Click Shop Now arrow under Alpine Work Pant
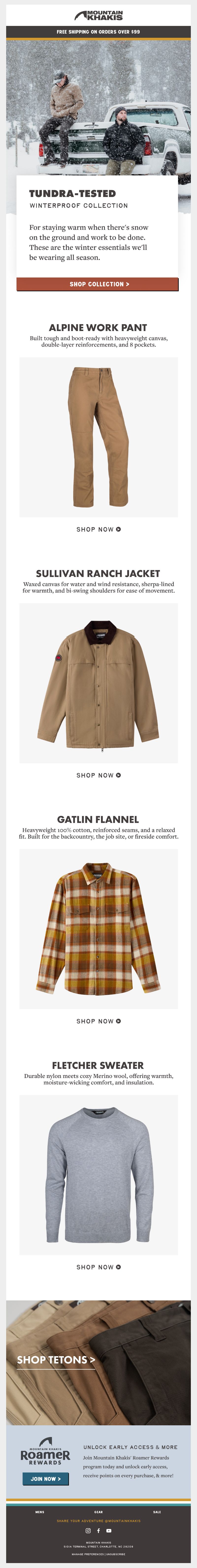Screen dimensions: 197x1568 pos(98,529)
